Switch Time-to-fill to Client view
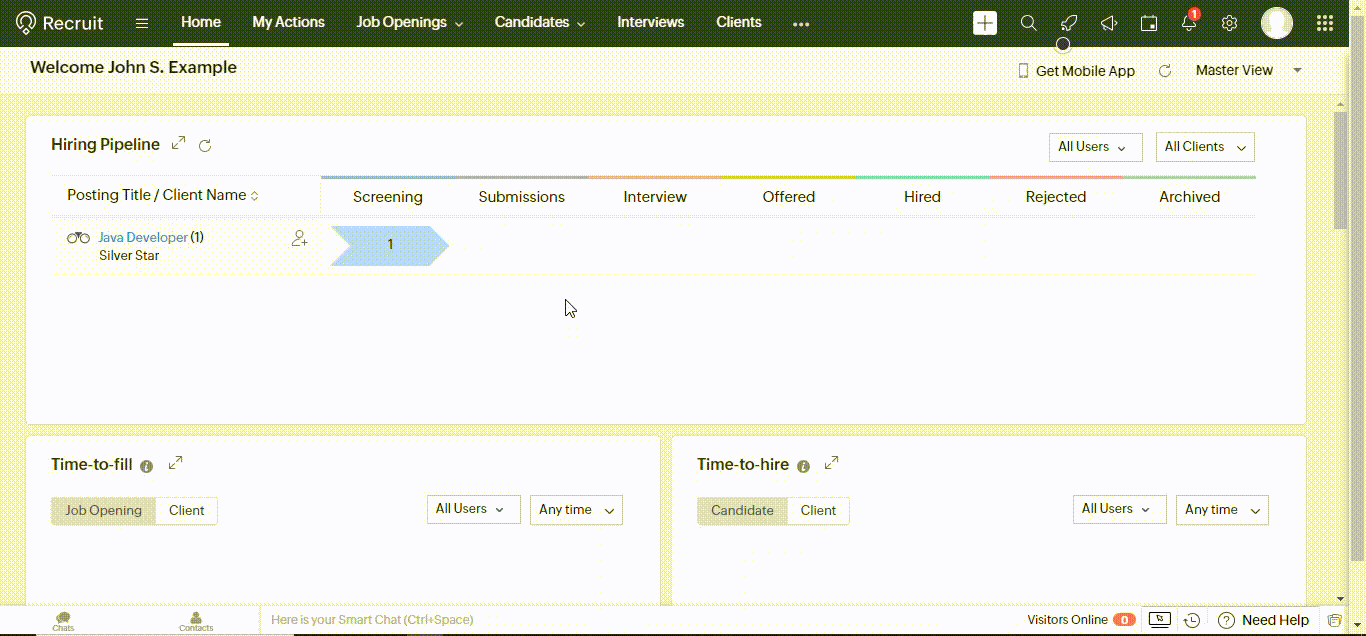1366x636 pixels. (x=186, y=510)
